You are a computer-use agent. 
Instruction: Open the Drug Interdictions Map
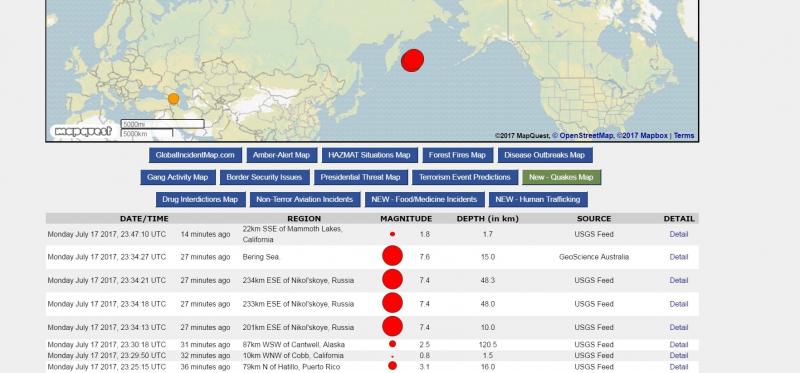coord(201,200)
